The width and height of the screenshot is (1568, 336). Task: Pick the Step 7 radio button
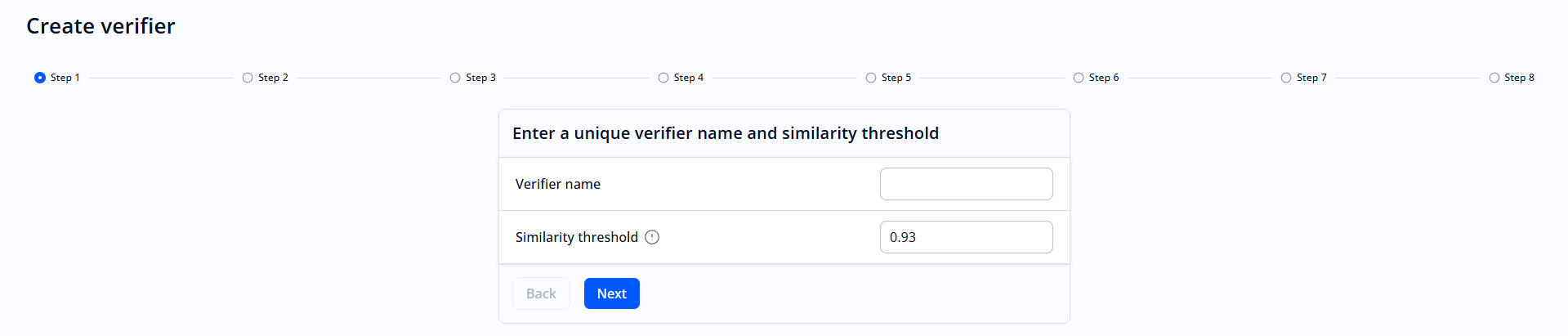coord(1286,78)
